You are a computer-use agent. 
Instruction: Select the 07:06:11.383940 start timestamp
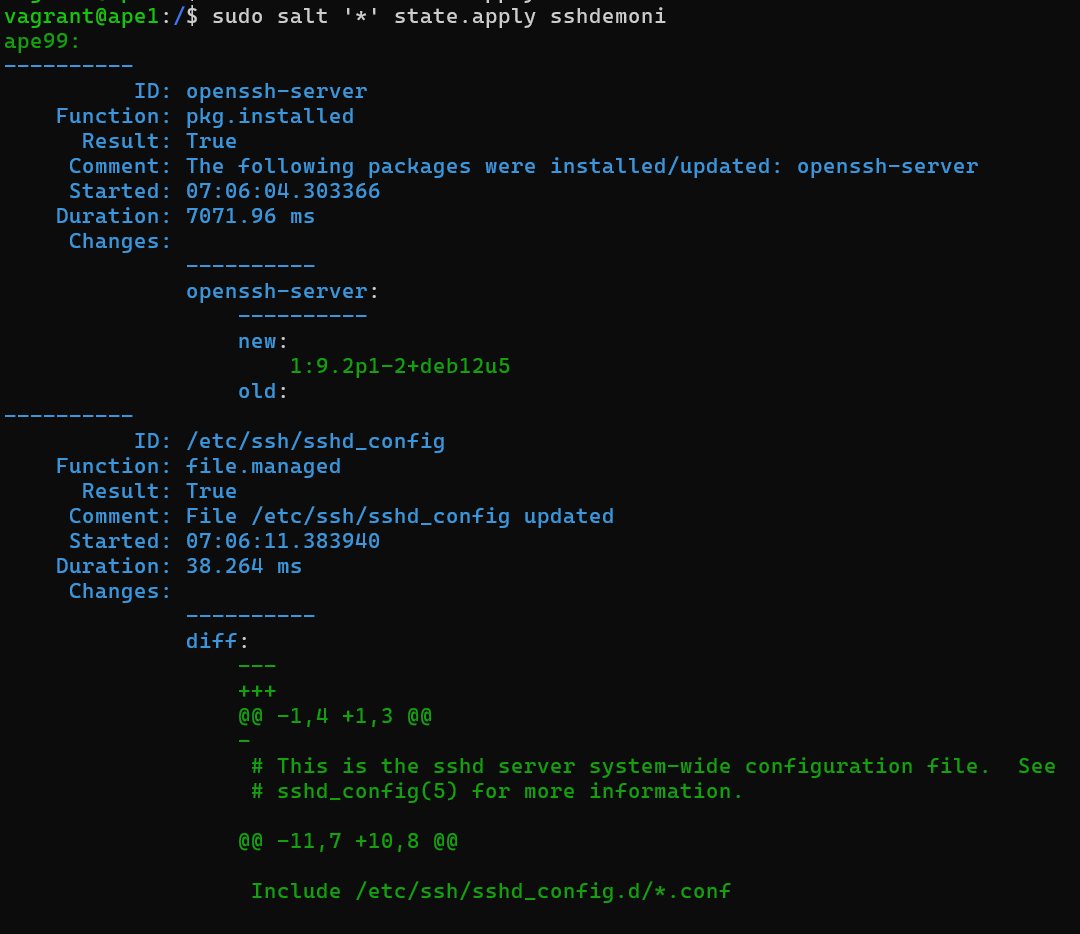tap(283, 541)
